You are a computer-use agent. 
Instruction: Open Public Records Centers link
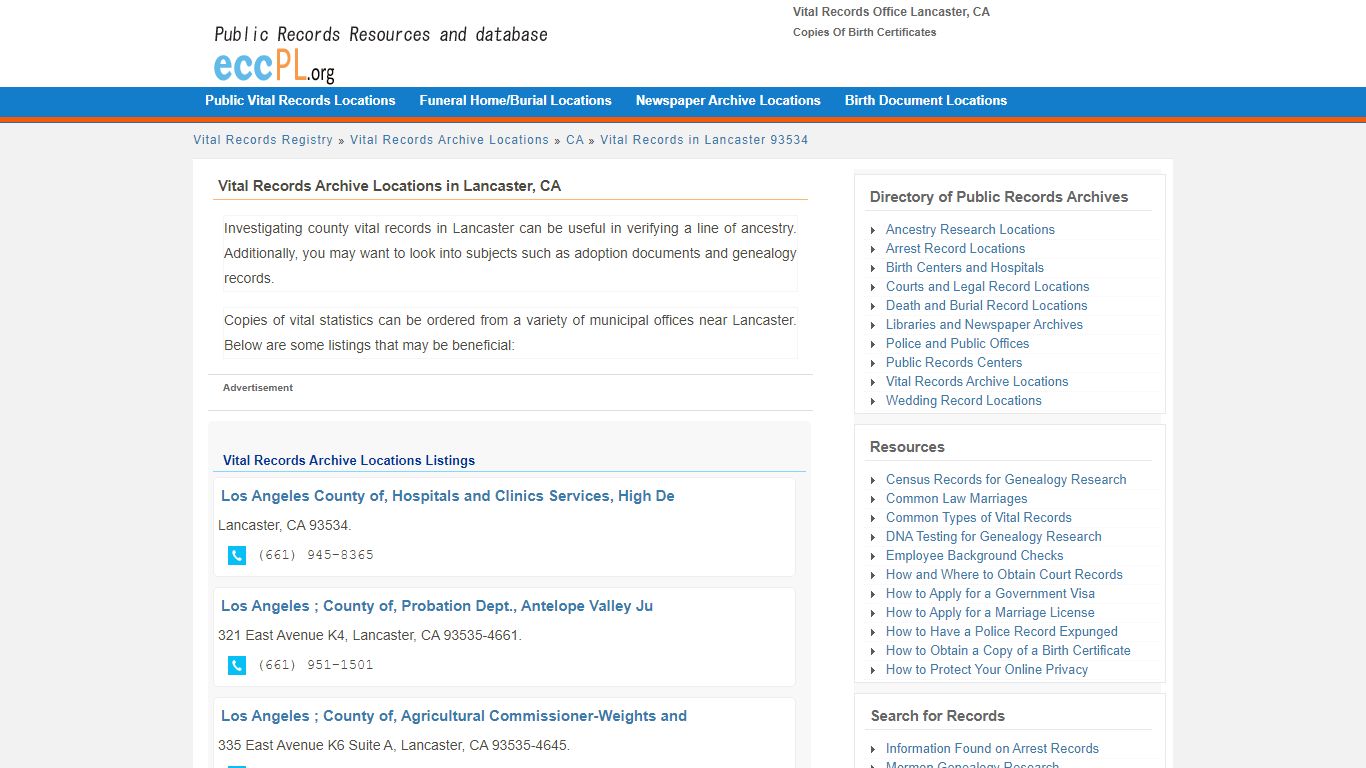pos(954,362)
